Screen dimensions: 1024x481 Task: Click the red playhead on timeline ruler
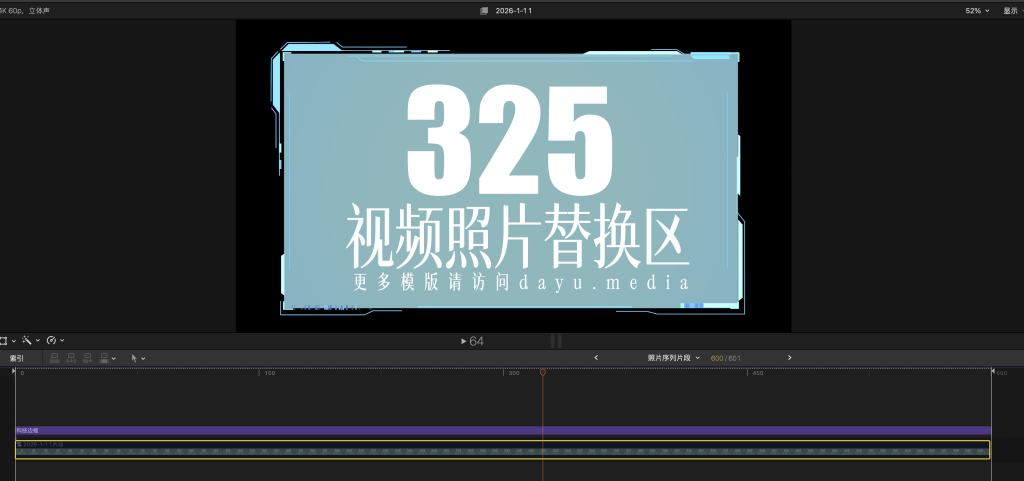543,372
